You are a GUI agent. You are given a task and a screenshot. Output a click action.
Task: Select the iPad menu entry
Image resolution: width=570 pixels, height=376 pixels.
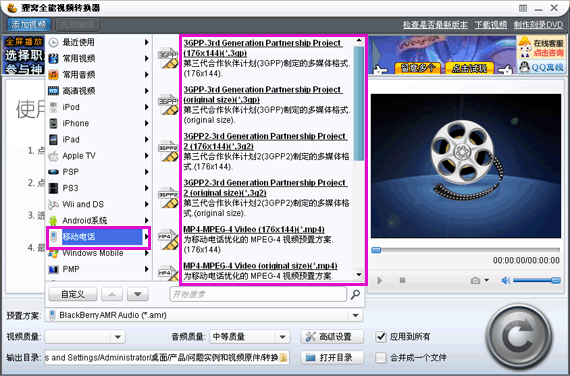pyautogui.click(x=99, y=139)
